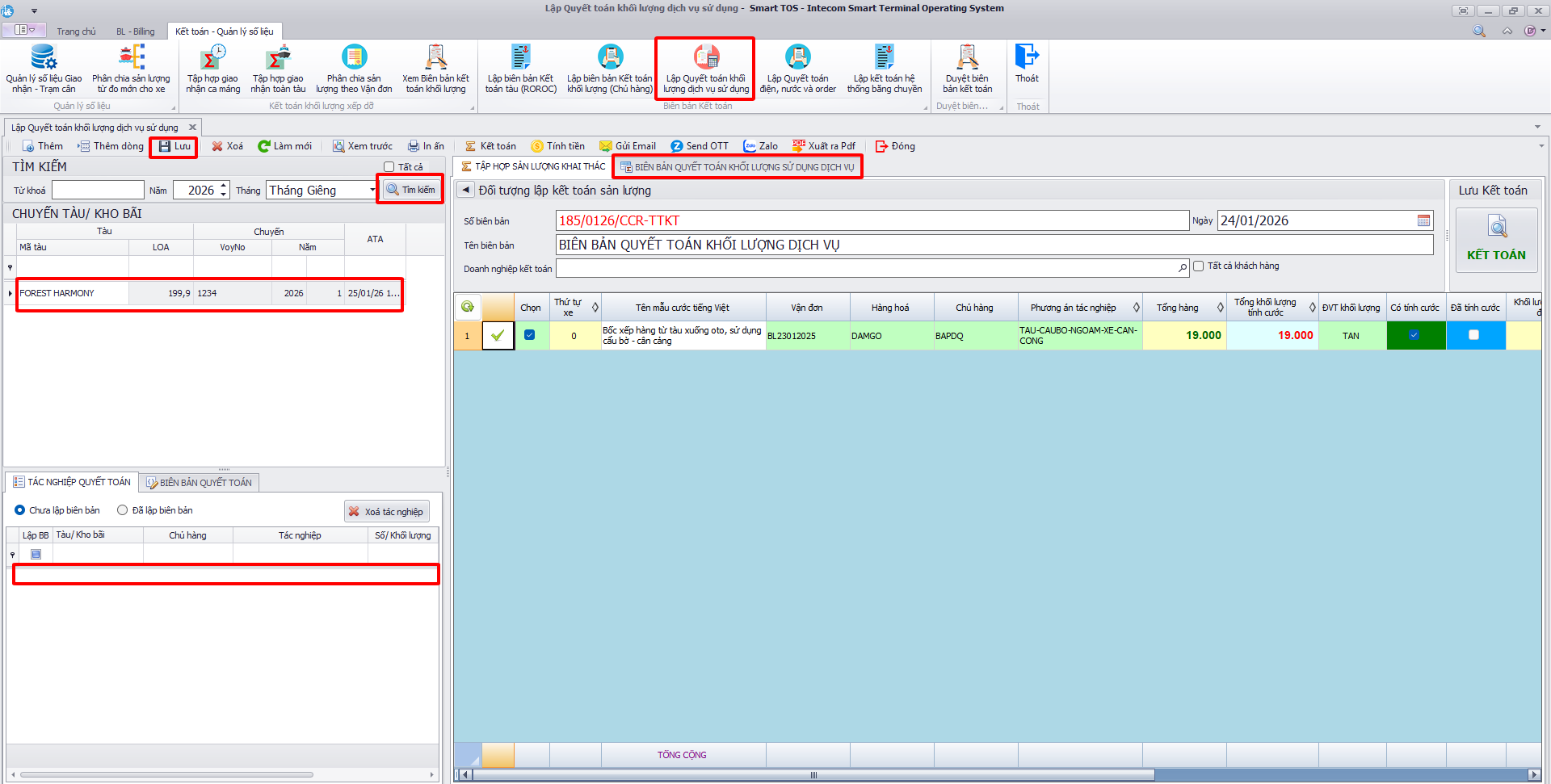
Task: Toggle Tất cả khách hàng checkbox
Action: click(x=1199, y=266)
